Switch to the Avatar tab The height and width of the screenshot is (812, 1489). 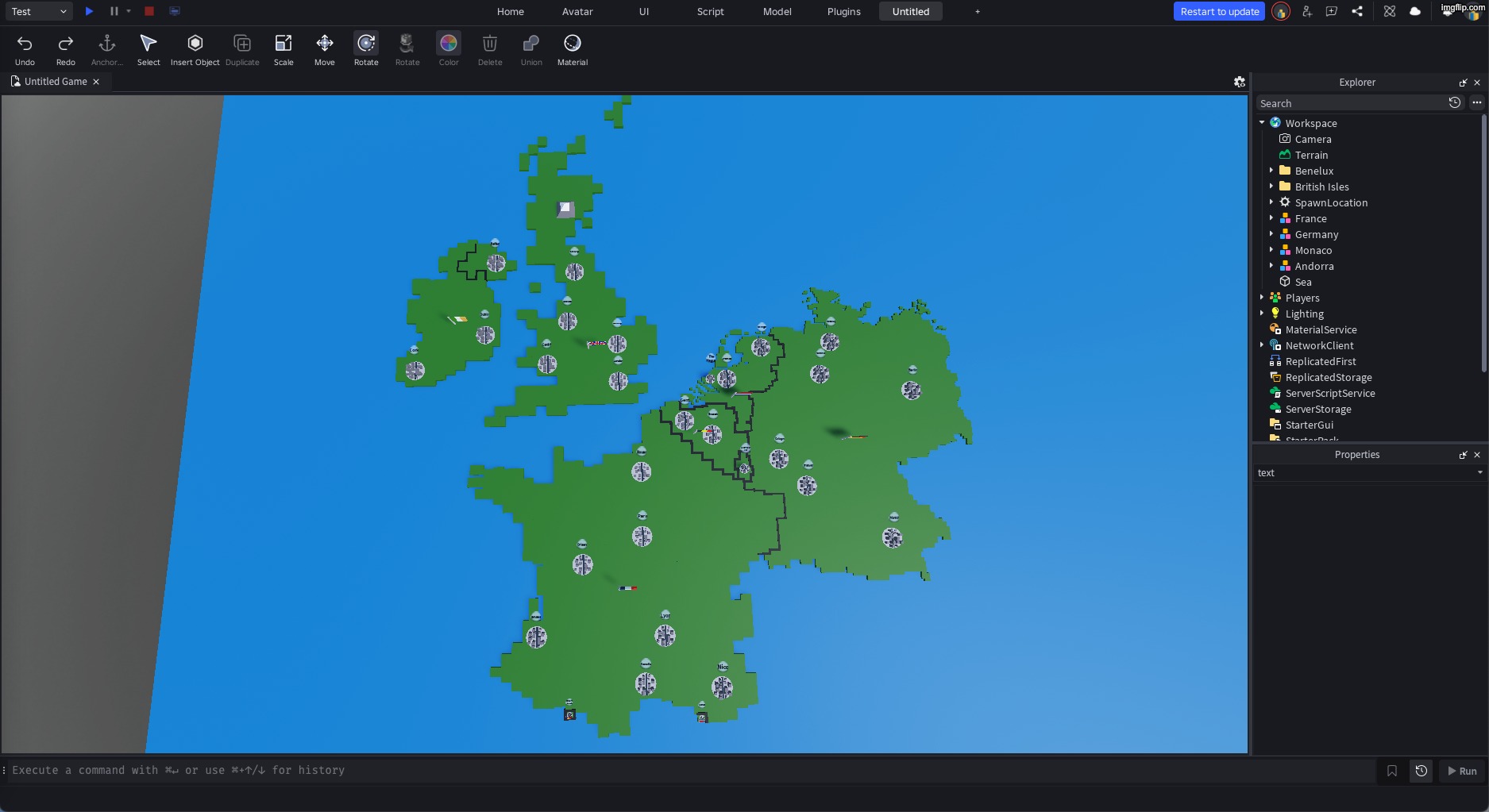(x=577, y=11)
